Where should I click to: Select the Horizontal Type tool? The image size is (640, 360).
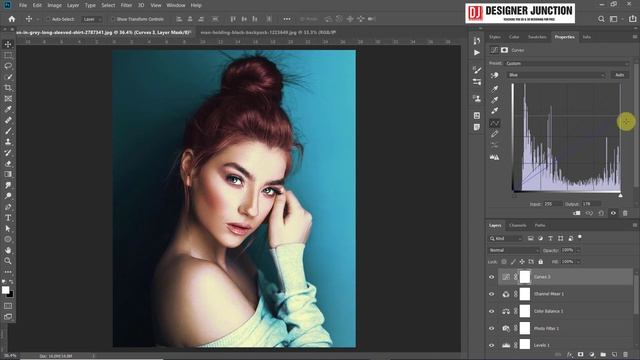tap(8, 218)
